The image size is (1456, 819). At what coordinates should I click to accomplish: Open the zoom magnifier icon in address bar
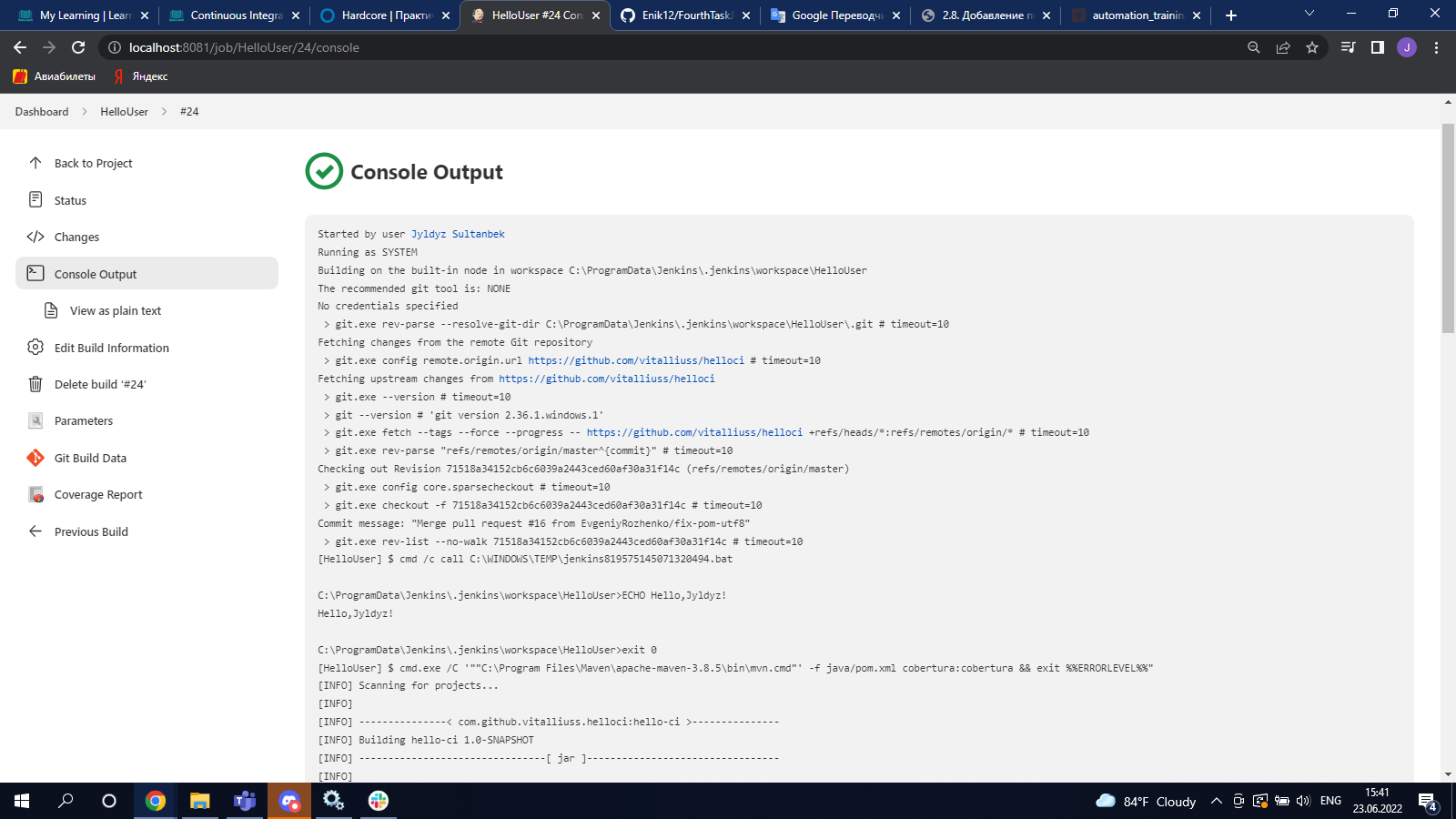[1254, 47]
